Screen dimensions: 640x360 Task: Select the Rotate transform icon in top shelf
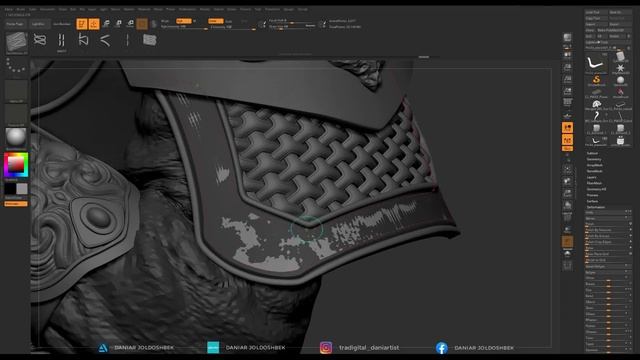coord(130,24)
